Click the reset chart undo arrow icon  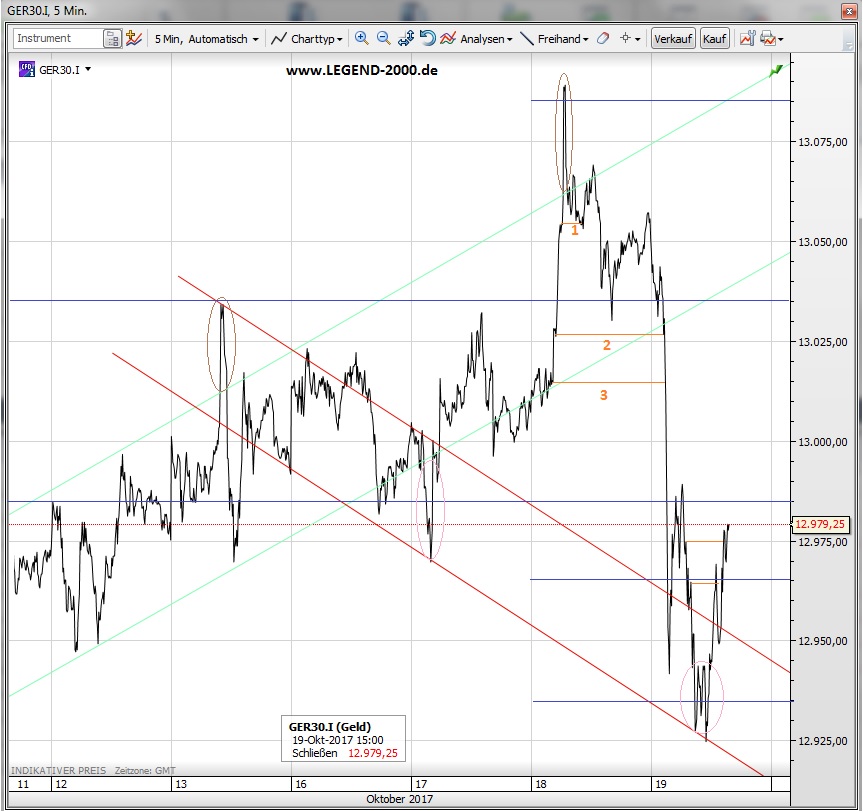pyautogui.click(x=427, y=39)
